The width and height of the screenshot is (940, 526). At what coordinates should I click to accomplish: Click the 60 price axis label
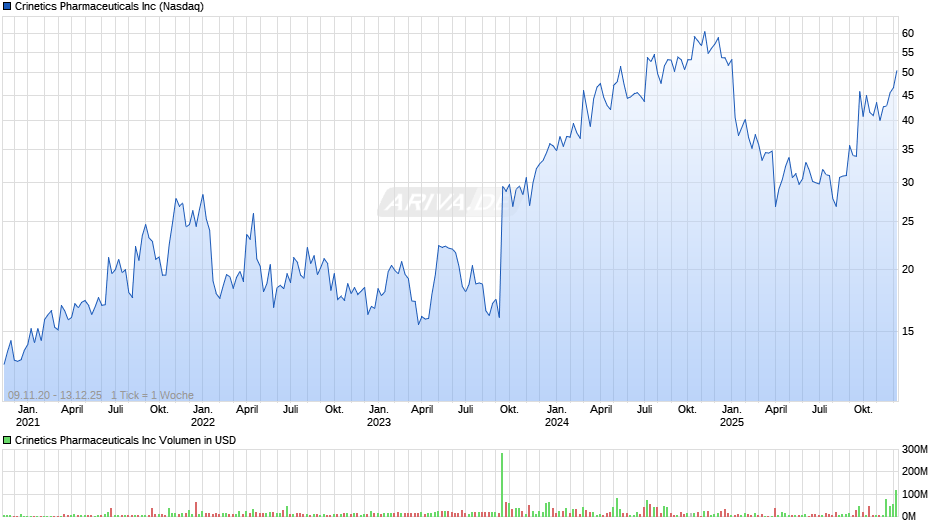click(x=908, y=34)
